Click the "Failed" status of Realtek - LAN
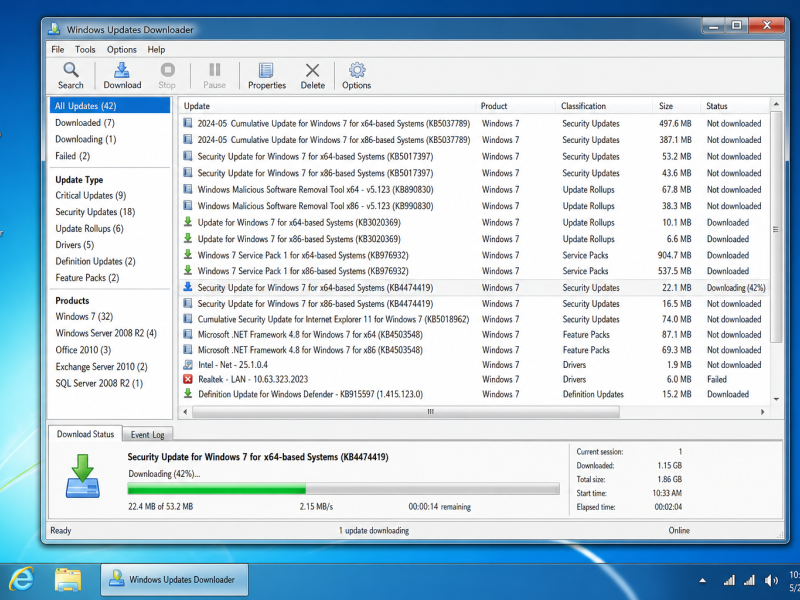The image size is (800, 600). click(x=716, y=379)
